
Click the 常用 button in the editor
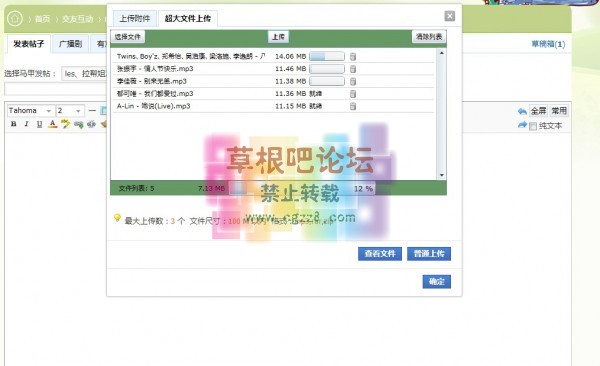coord(559,111)
